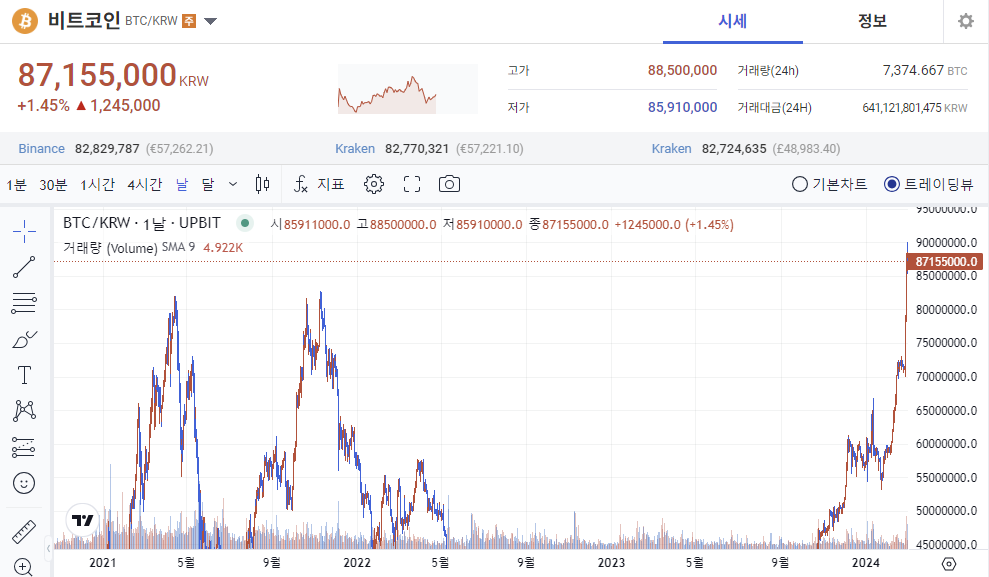Choose the brush drawing tool

pyautogui.click(x=24, y=340)
